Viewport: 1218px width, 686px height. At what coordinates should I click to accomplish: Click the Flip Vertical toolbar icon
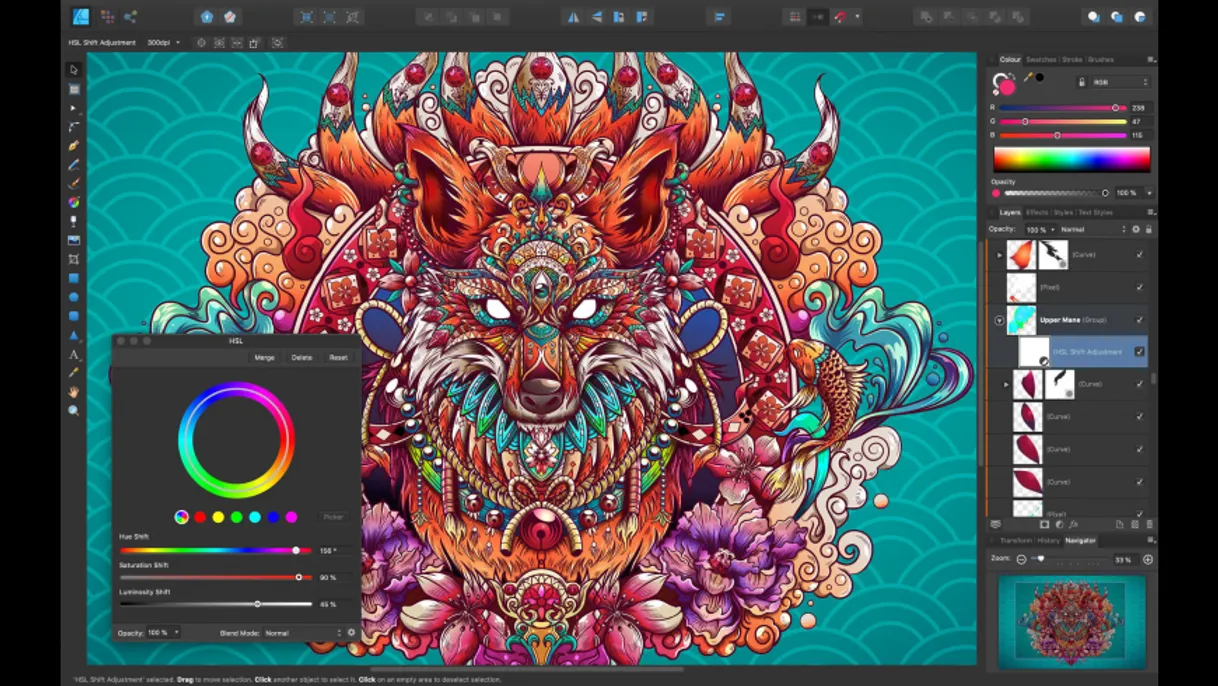pyautogui.click(x=597, y=17)
